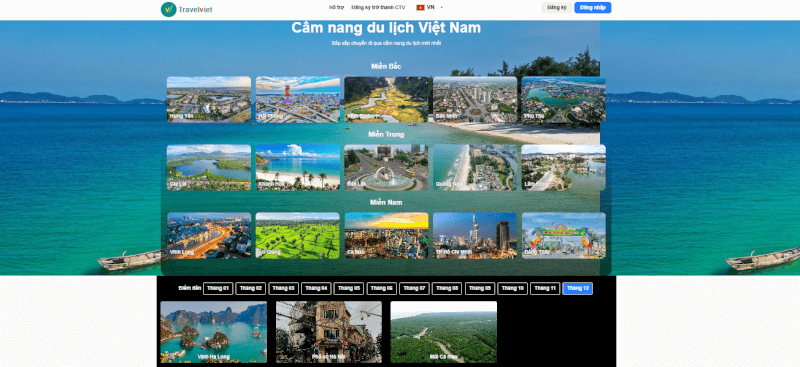
Task: Click the Miền Trung section heading
Action: coord(386,134)
